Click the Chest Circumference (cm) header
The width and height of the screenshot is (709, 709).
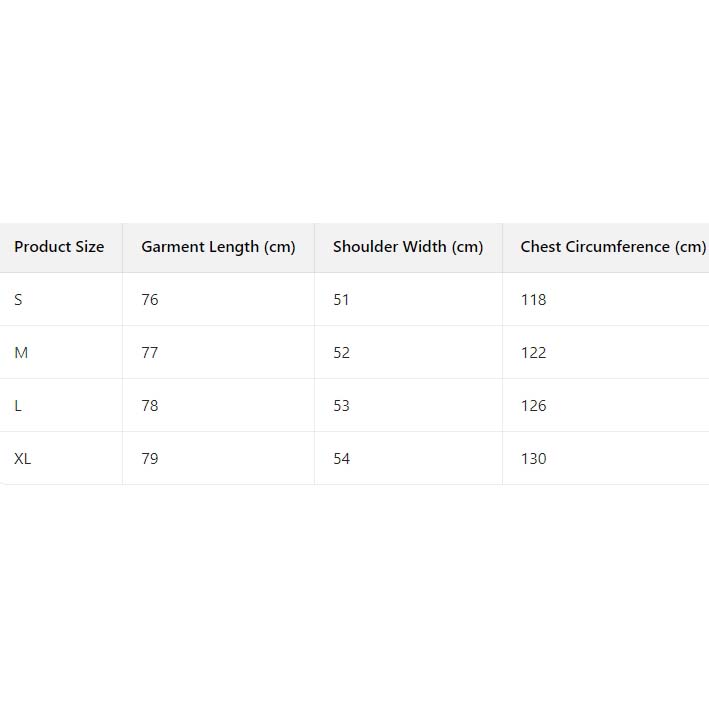[x=612, y=247]
